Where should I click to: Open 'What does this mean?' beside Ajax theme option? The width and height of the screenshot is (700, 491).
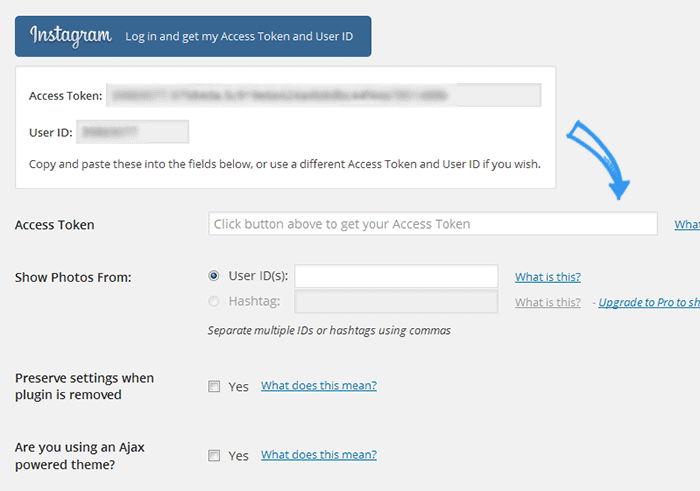tap(319, 454)
